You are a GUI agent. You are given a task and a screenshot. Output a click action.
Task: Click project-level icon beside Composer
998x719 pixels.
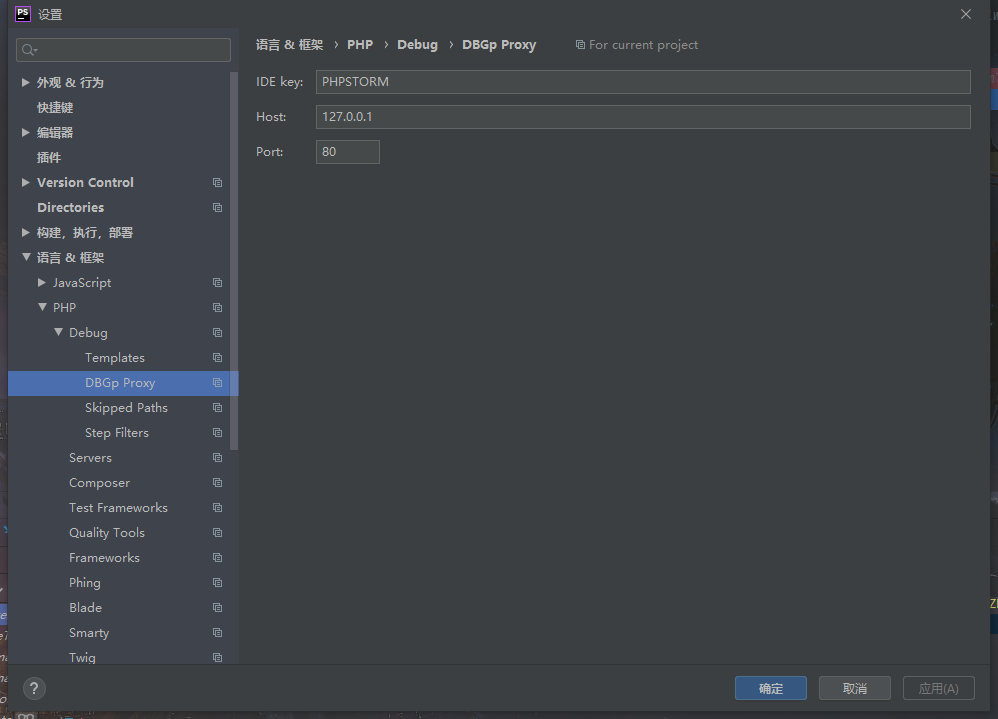pyautogui.click(x=217, y=482)
